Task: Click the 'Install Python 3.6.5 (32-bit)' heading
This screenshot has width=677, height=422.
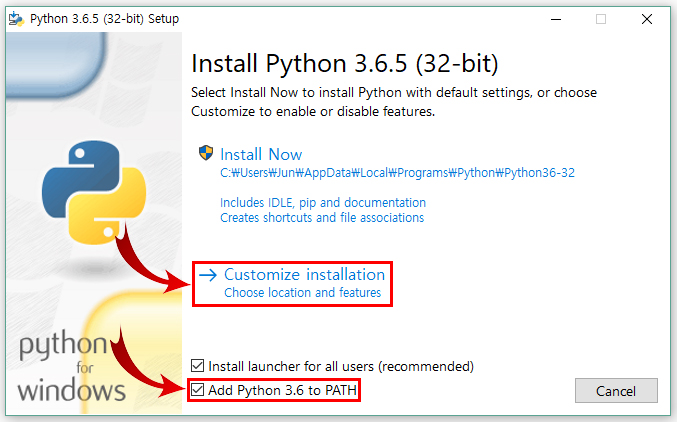Action: (345, 63)
